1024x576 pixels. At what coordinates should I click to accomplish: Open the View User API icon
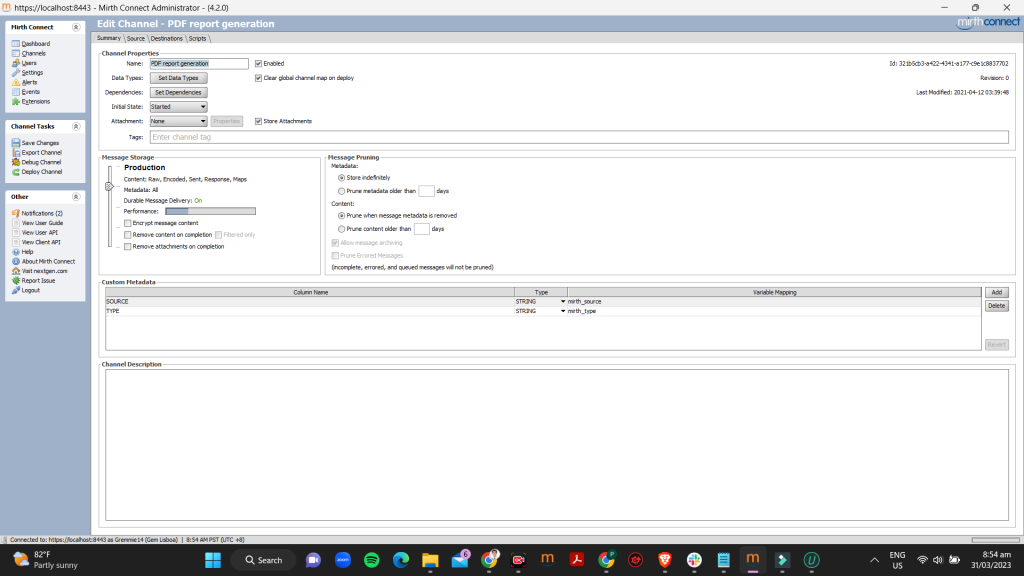(16, 232)
